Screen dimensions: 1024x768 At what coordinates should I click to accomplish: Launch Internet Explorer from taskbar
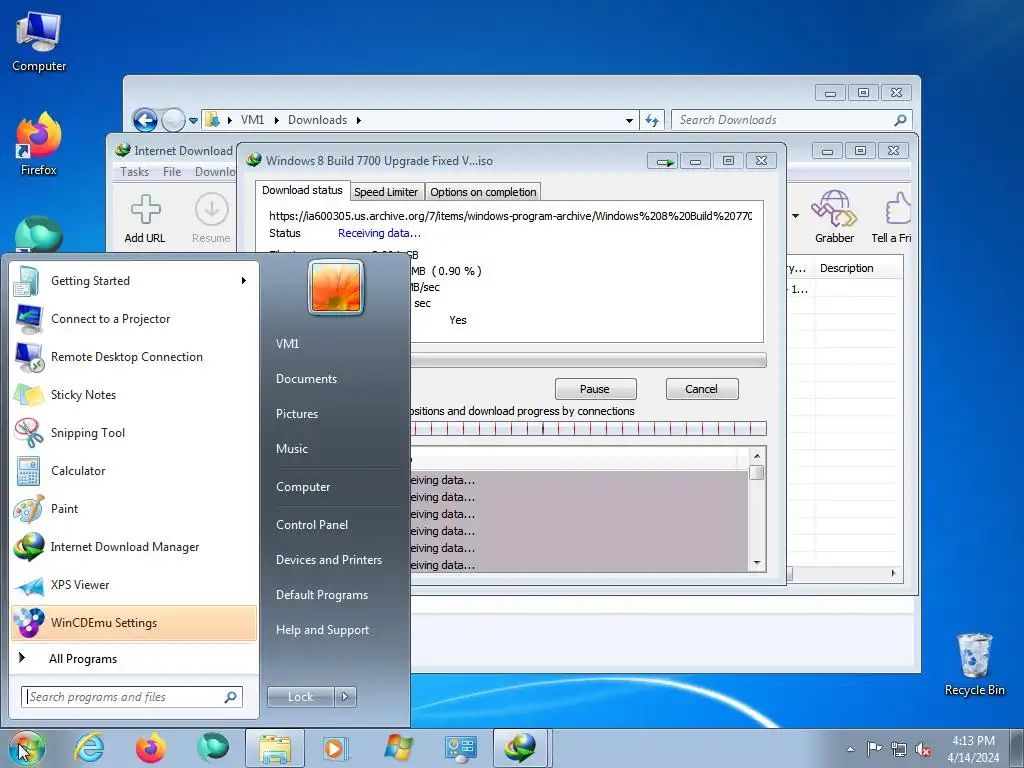point(89,748)
